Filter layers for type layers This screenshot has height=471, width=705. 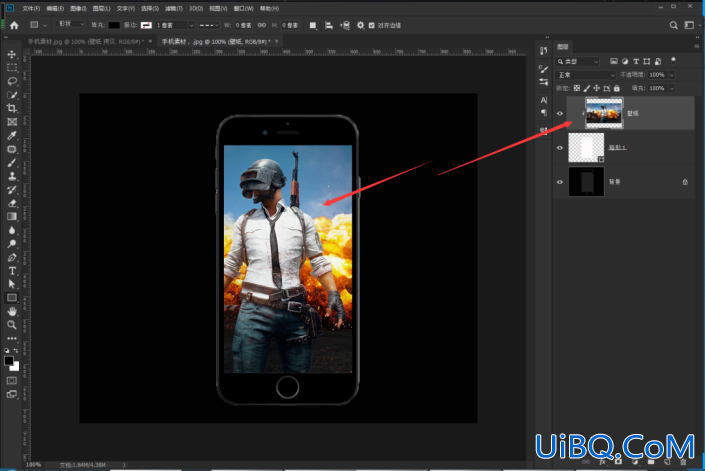636,61
